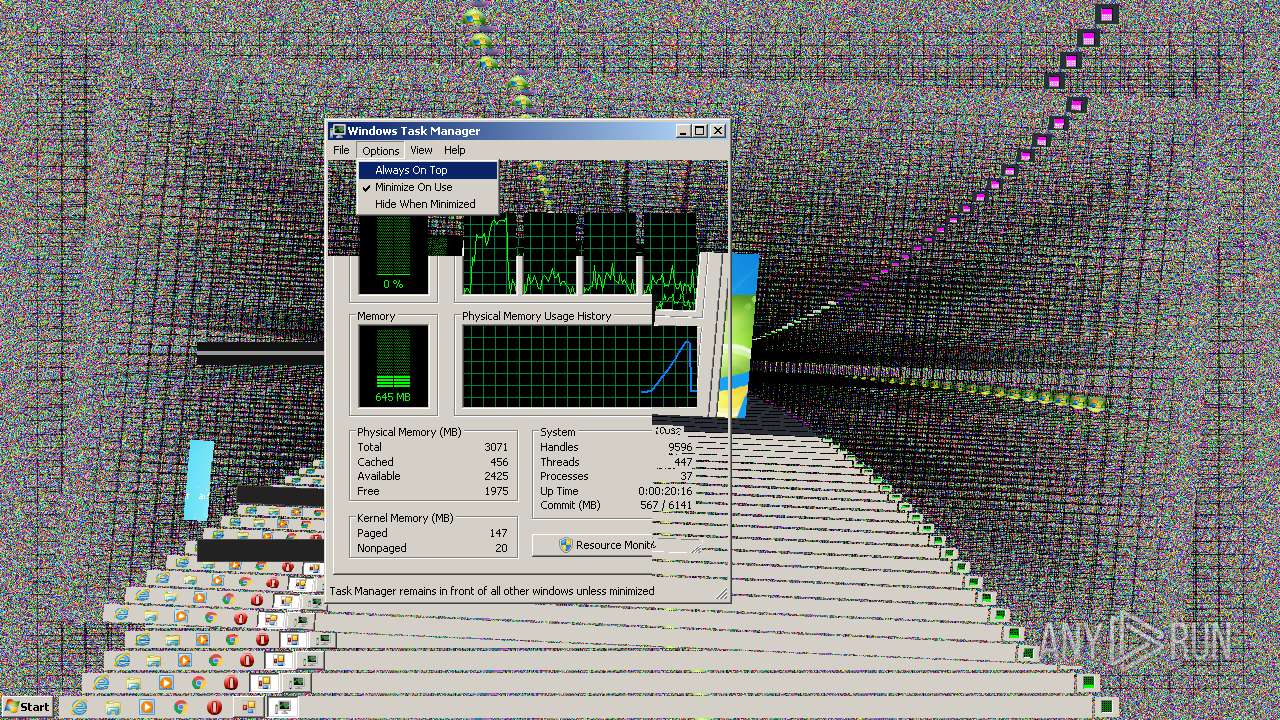Click the status bar text about Task Manager
The height and width of the screenshot is (720, 1280).
(x=492, y=591)
